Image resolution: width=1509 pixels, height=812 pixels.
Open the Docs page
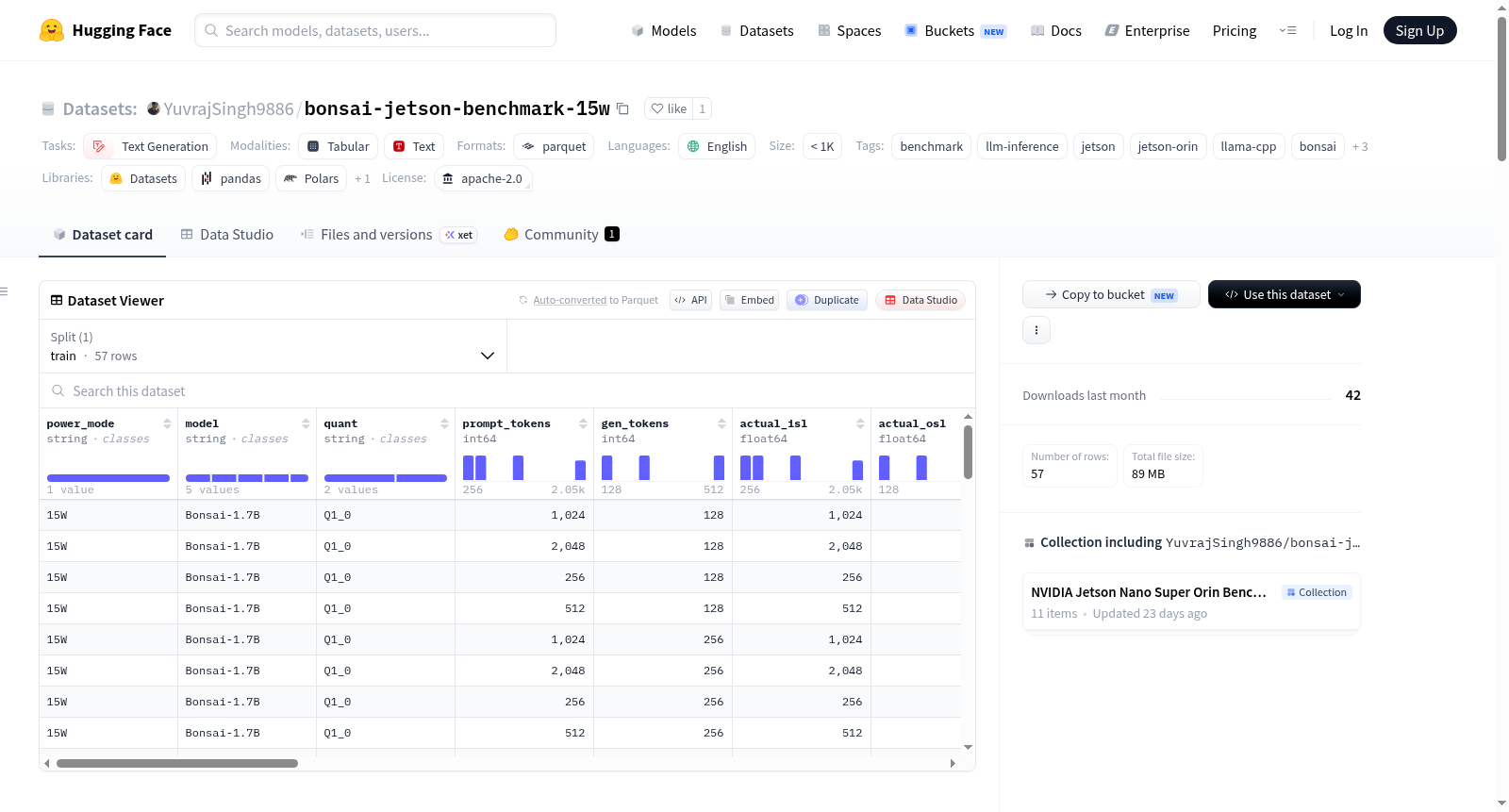[x=1056, y=30]
